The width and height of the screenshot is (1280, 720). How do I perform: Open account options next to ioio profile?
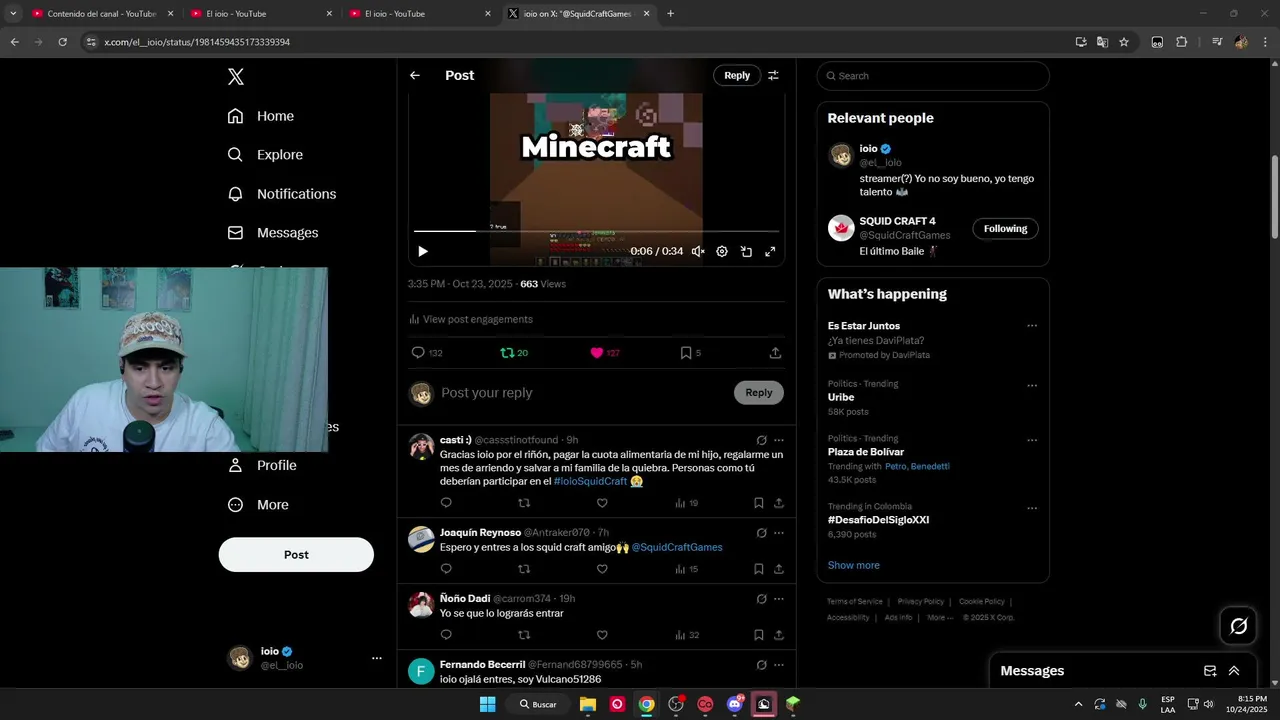pos(377,658)
